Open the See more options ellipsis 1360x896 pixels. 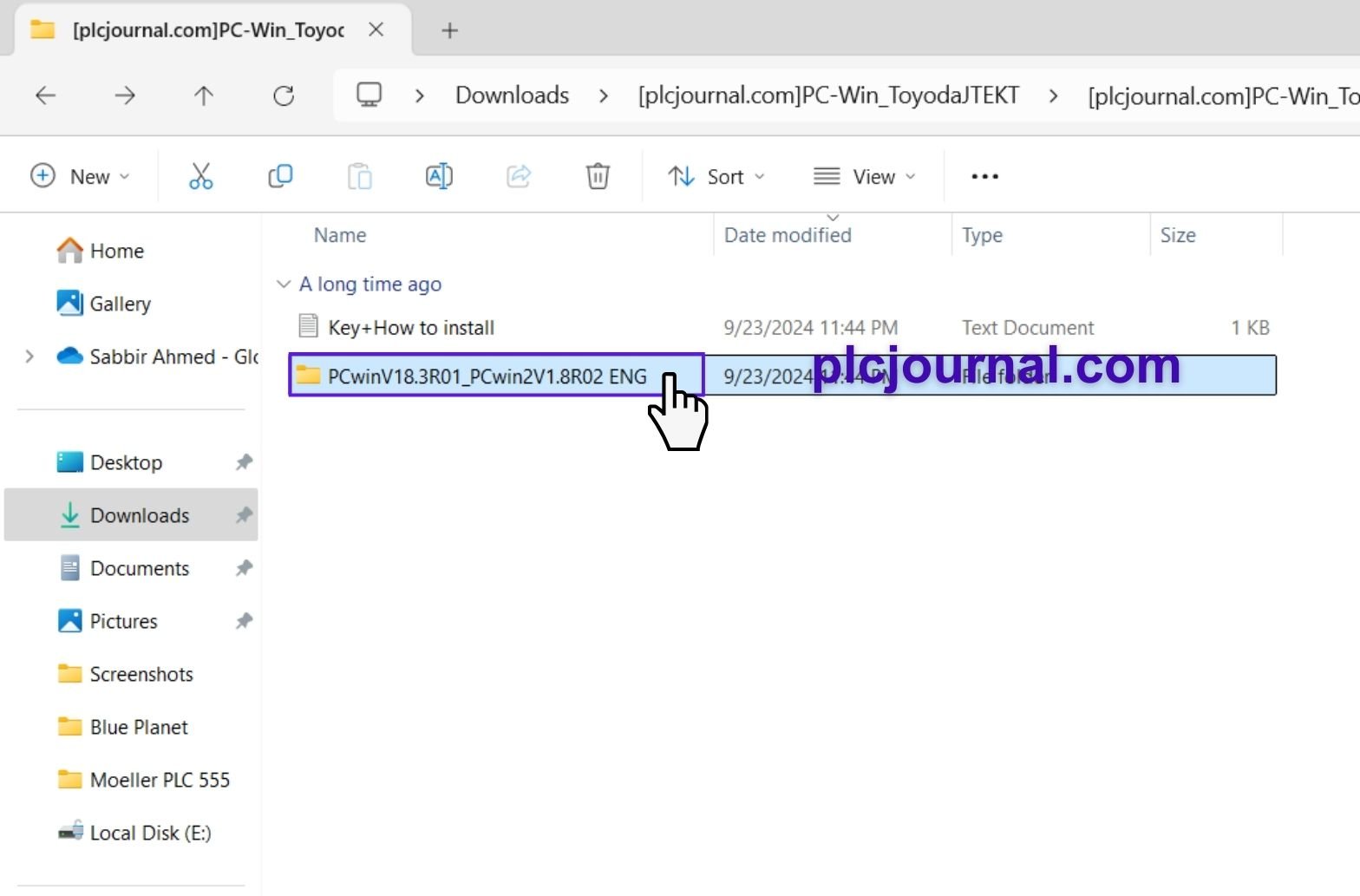984,176
